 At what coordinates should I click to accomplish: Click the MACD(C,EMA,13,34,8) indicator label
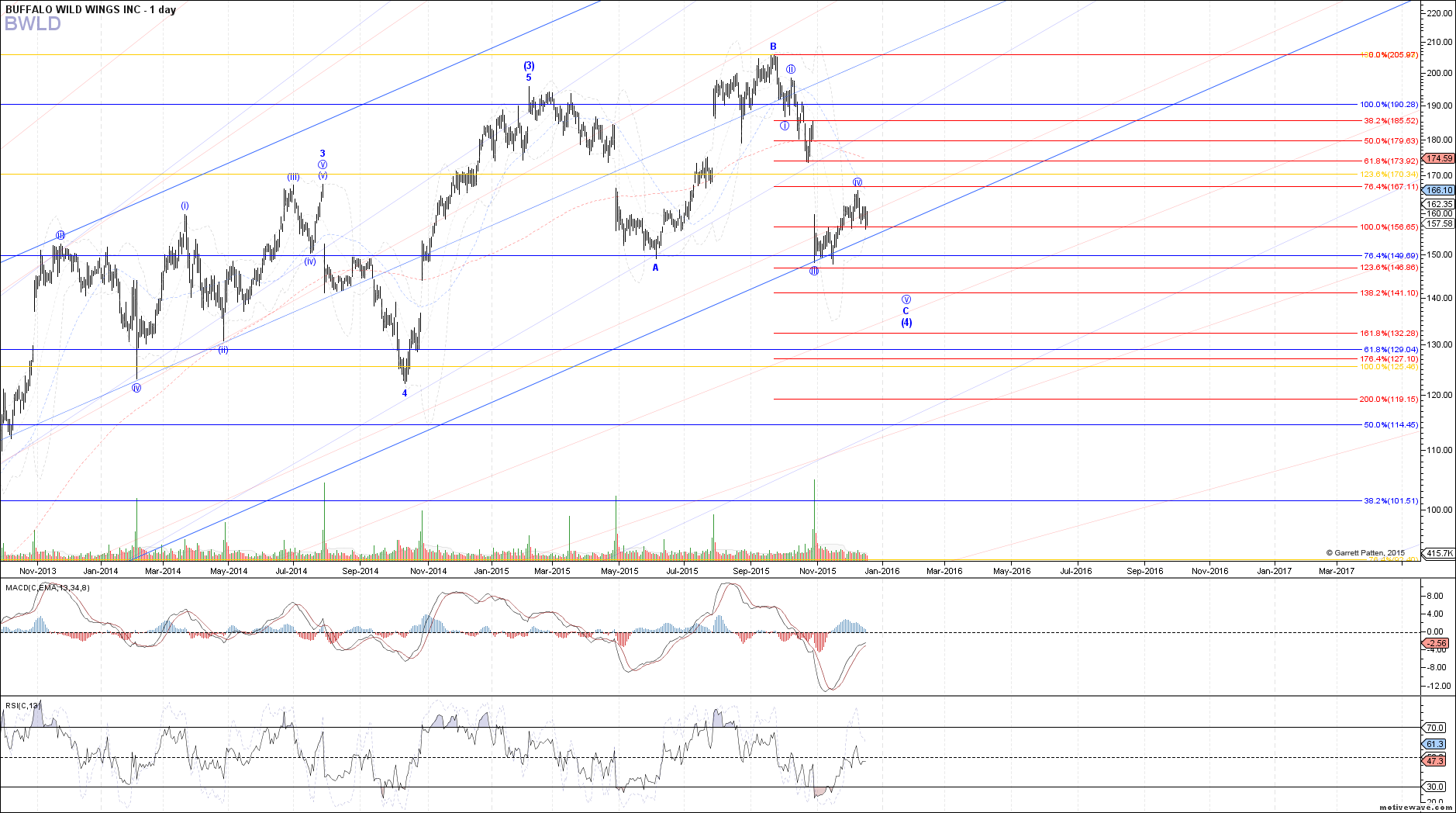(x=47, y=588)
